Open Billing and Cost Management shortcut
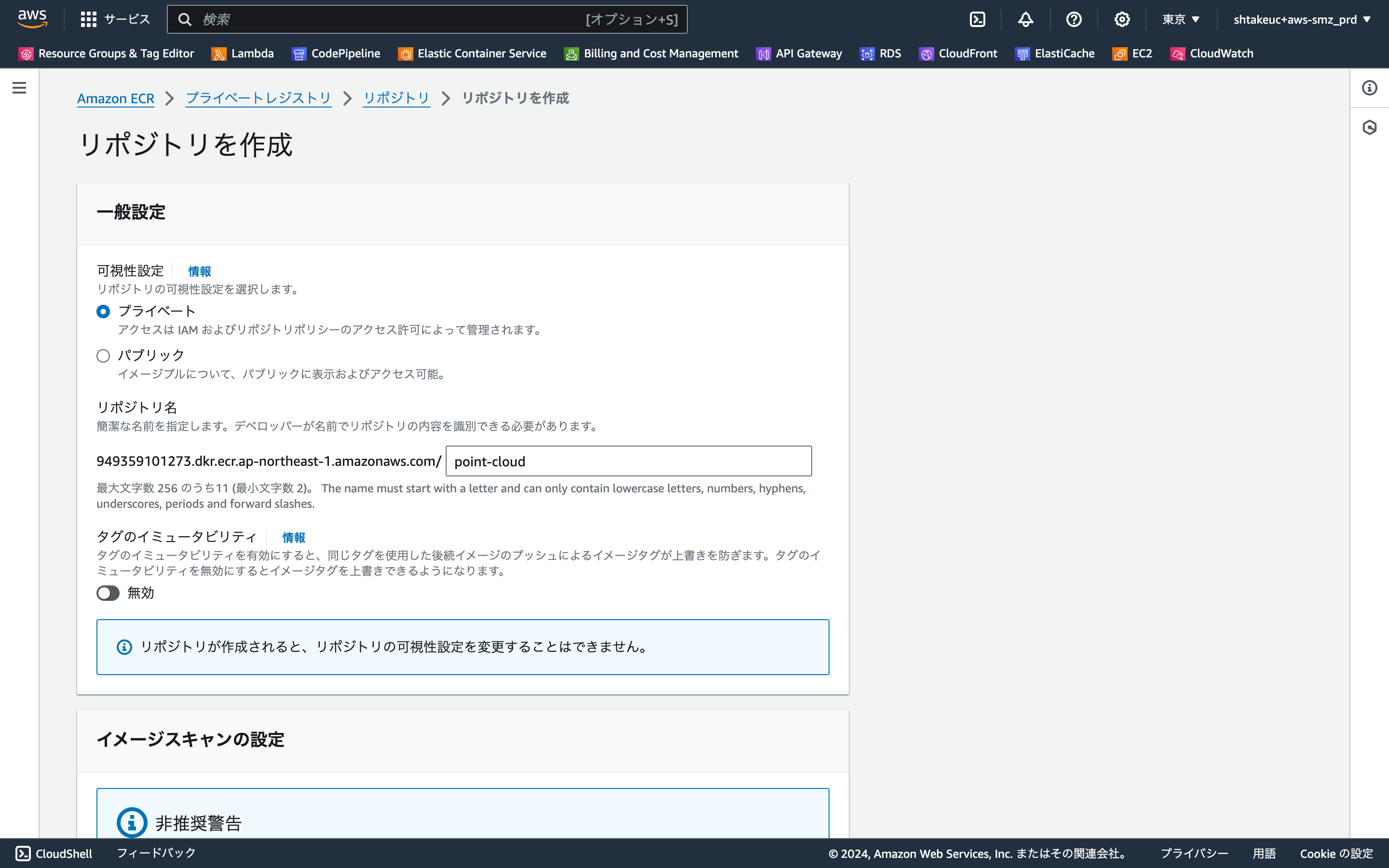Screen dimensions: 1389x868 pos(651,54)
